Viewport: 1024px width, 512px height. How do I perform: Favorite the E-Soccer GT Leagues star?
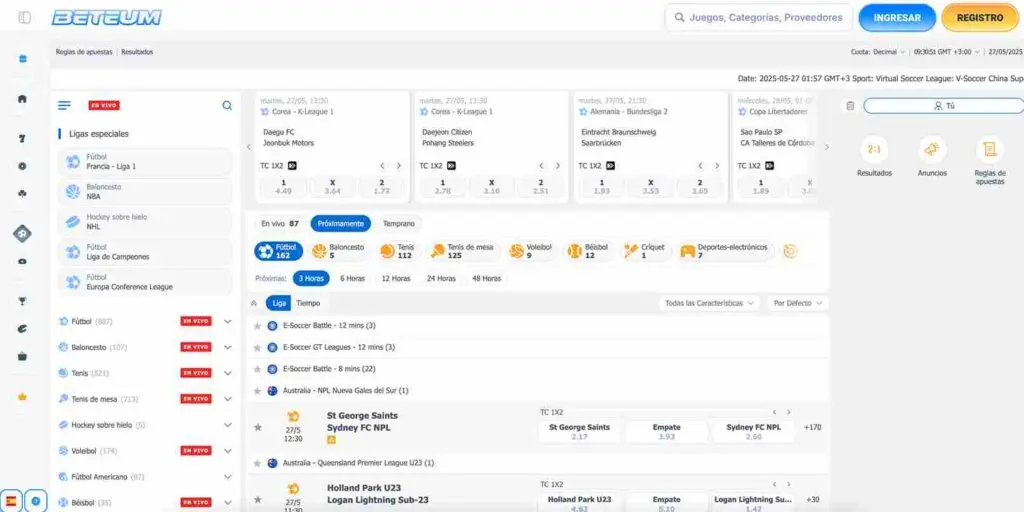(x=257, y=347)
